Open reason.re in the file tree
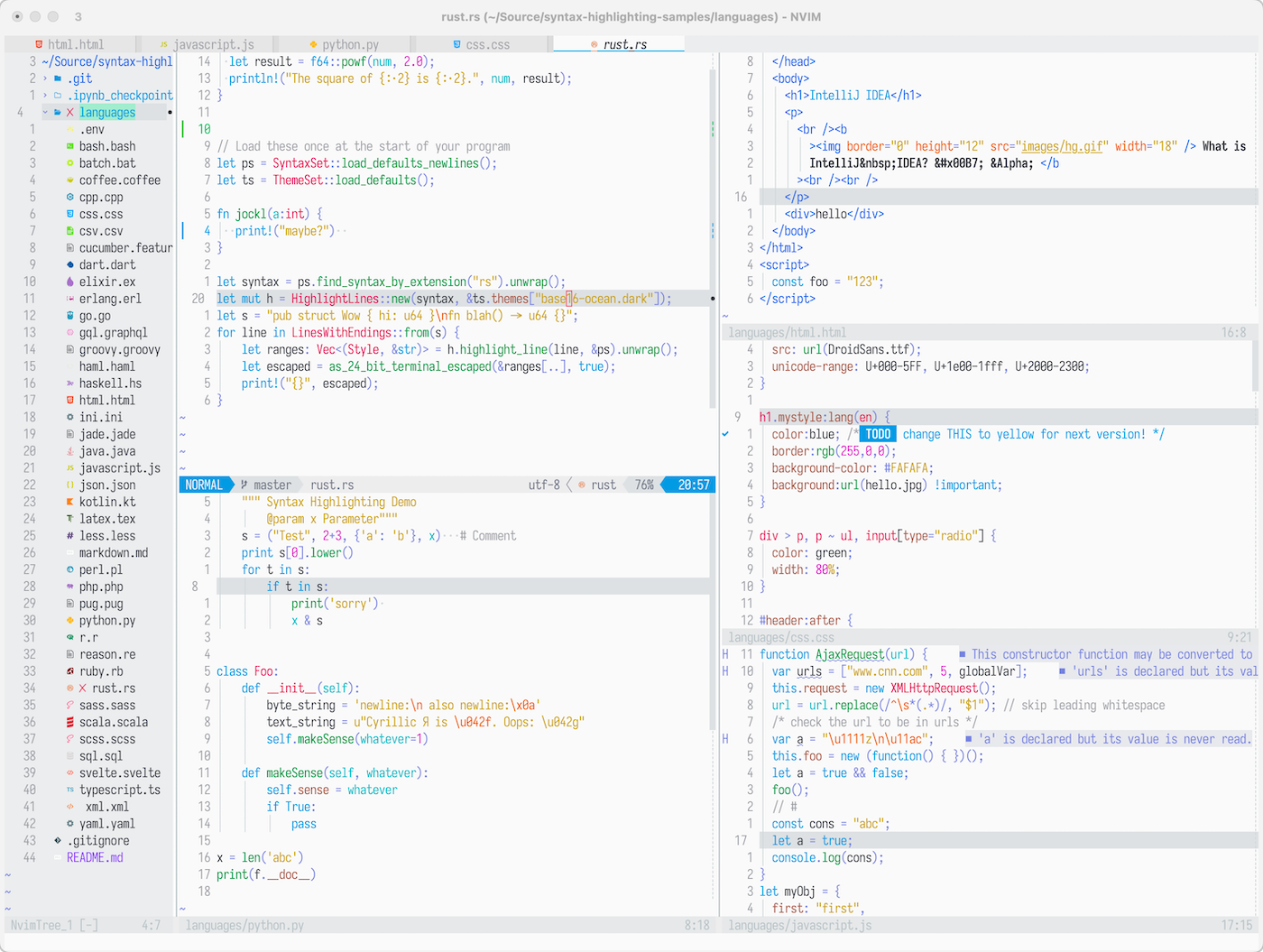 coord(106,654)
